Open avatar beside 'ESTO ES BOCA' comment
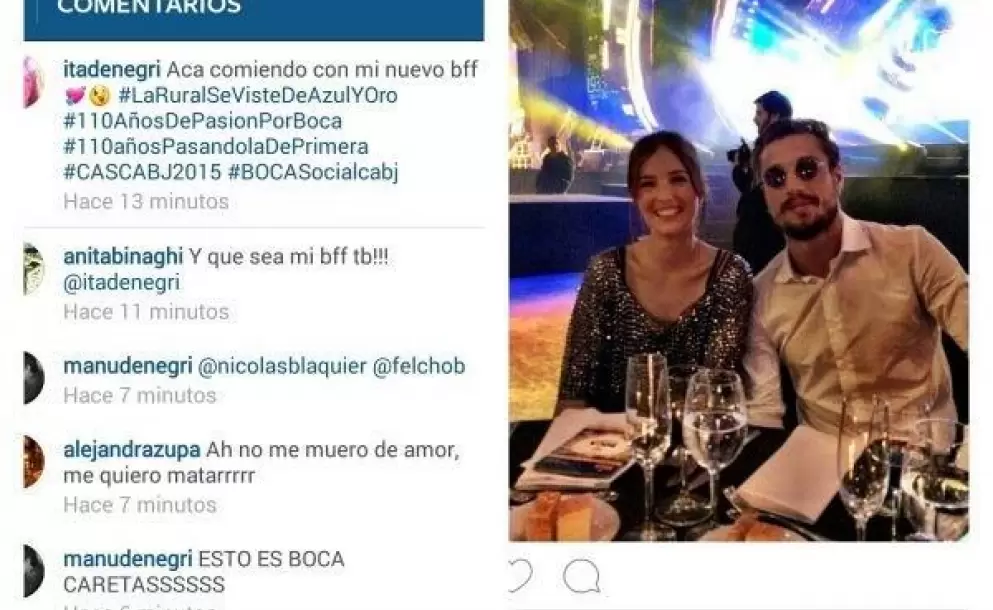The image size is (993, 610). point(33,571)
